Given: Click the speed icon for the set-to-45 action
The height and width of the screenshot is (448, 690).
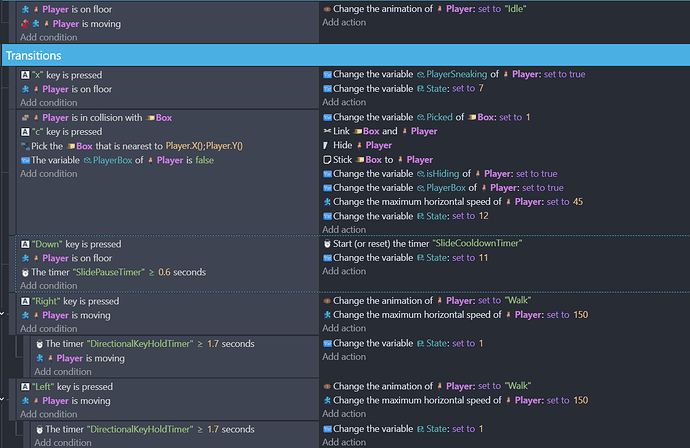Looking at the screenshot, I should coord(327,202).
